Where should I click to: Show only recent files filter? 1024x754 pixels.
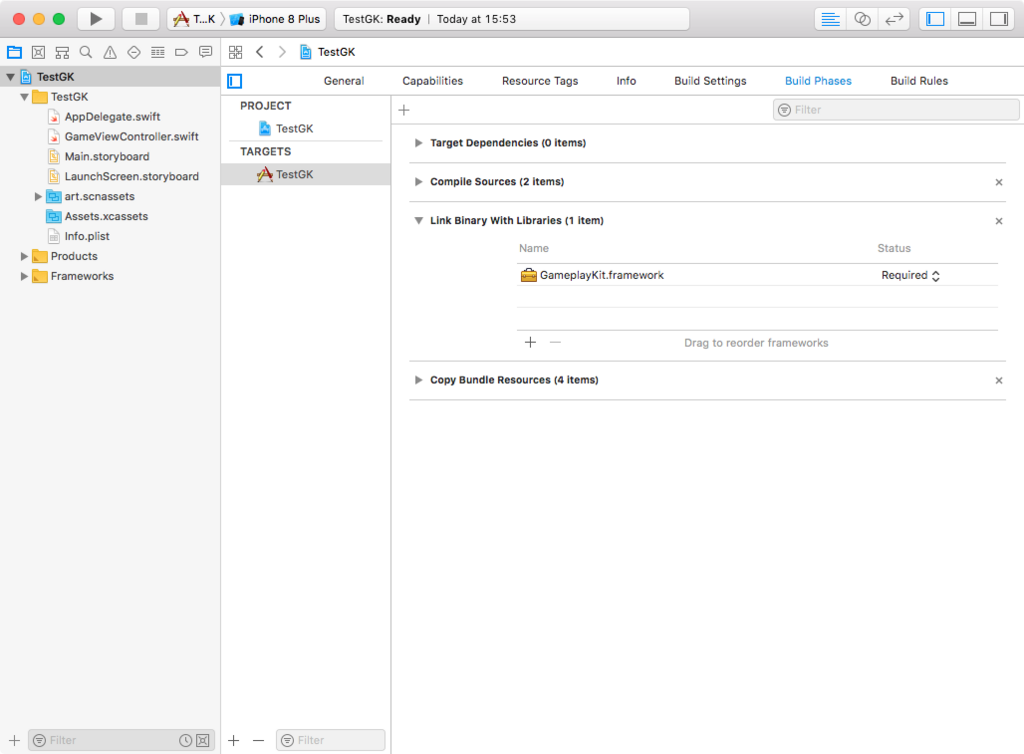185,740
